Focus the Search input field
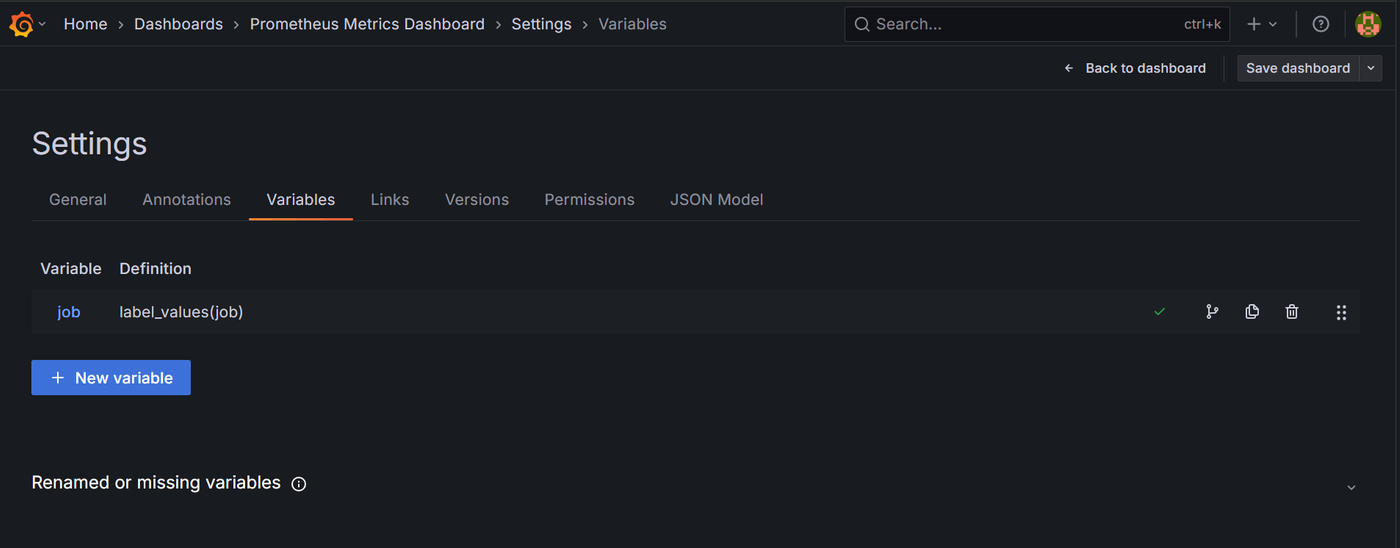Image resolution: width=1400 pixels, height=548 pixels. (x=1037, y=24)
